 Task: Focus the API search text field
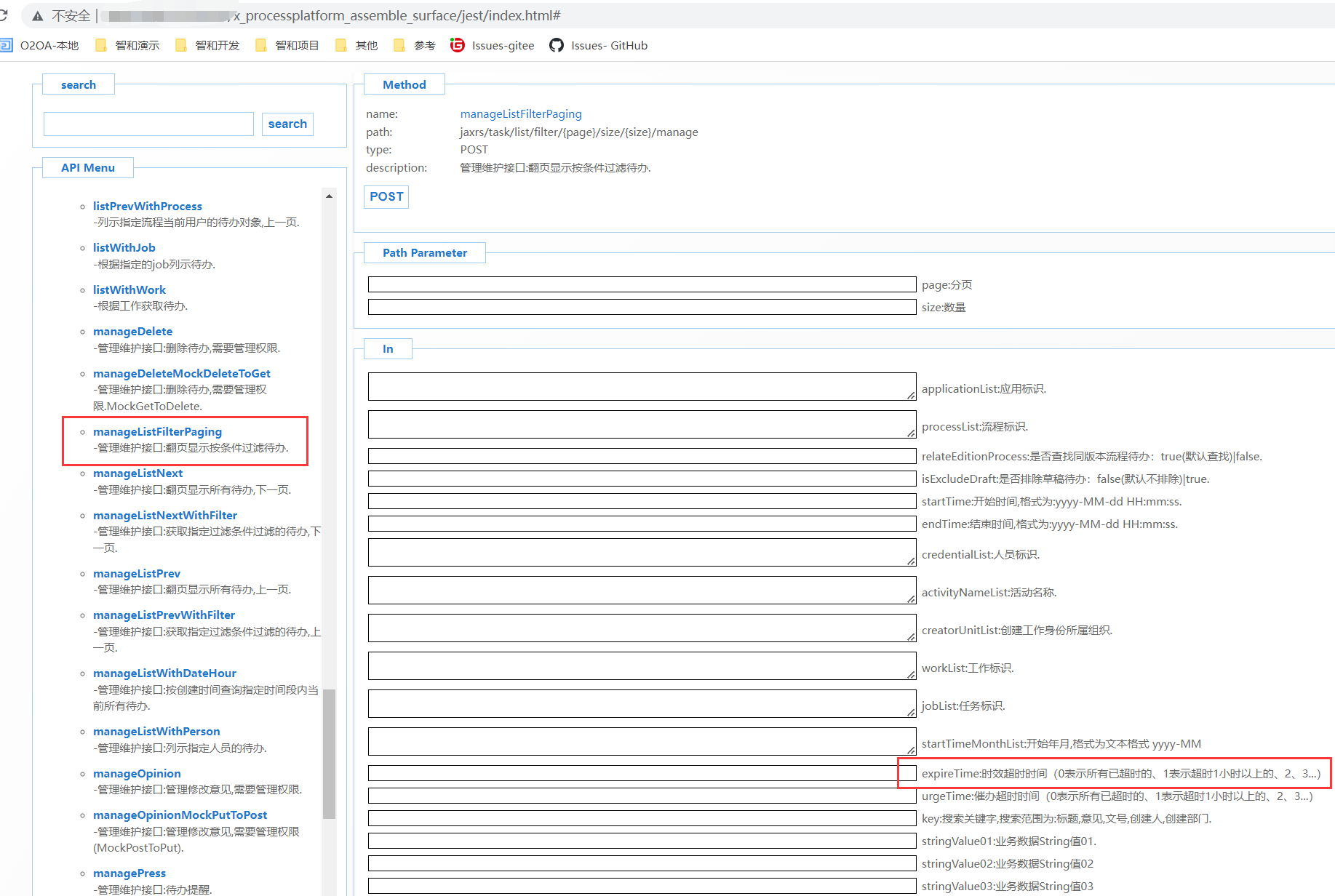(x=148, y=124)
